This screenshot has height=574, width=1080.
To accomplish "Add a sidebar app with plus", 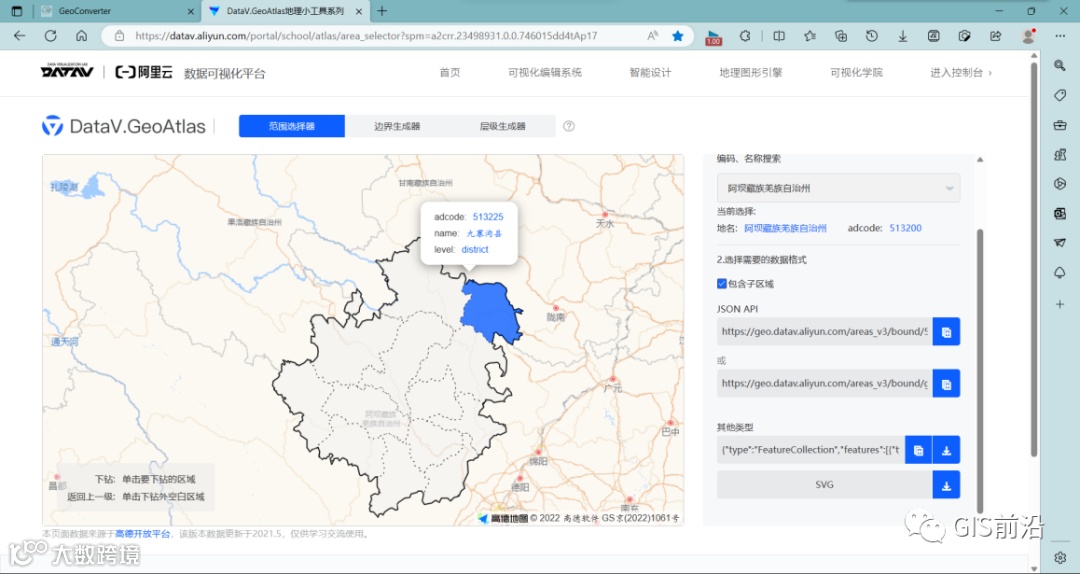I will pos(1060,304).
